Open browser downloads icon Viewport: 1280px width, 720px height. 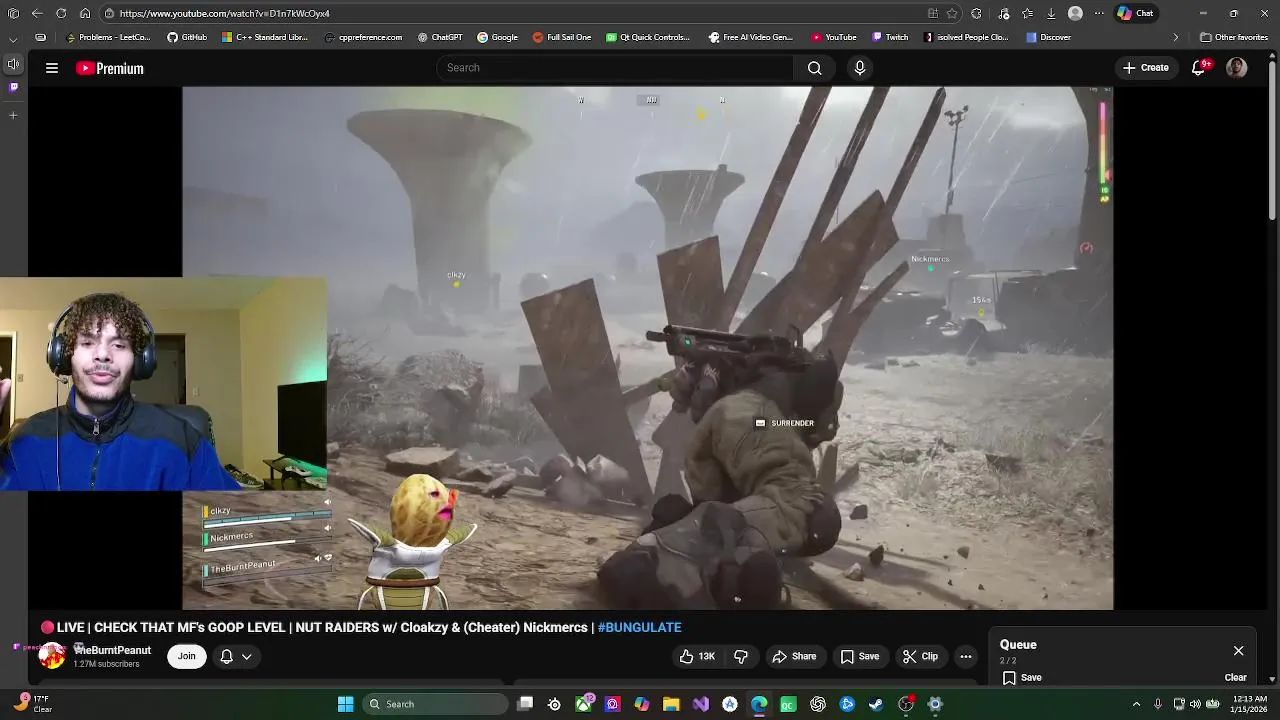1051,13
